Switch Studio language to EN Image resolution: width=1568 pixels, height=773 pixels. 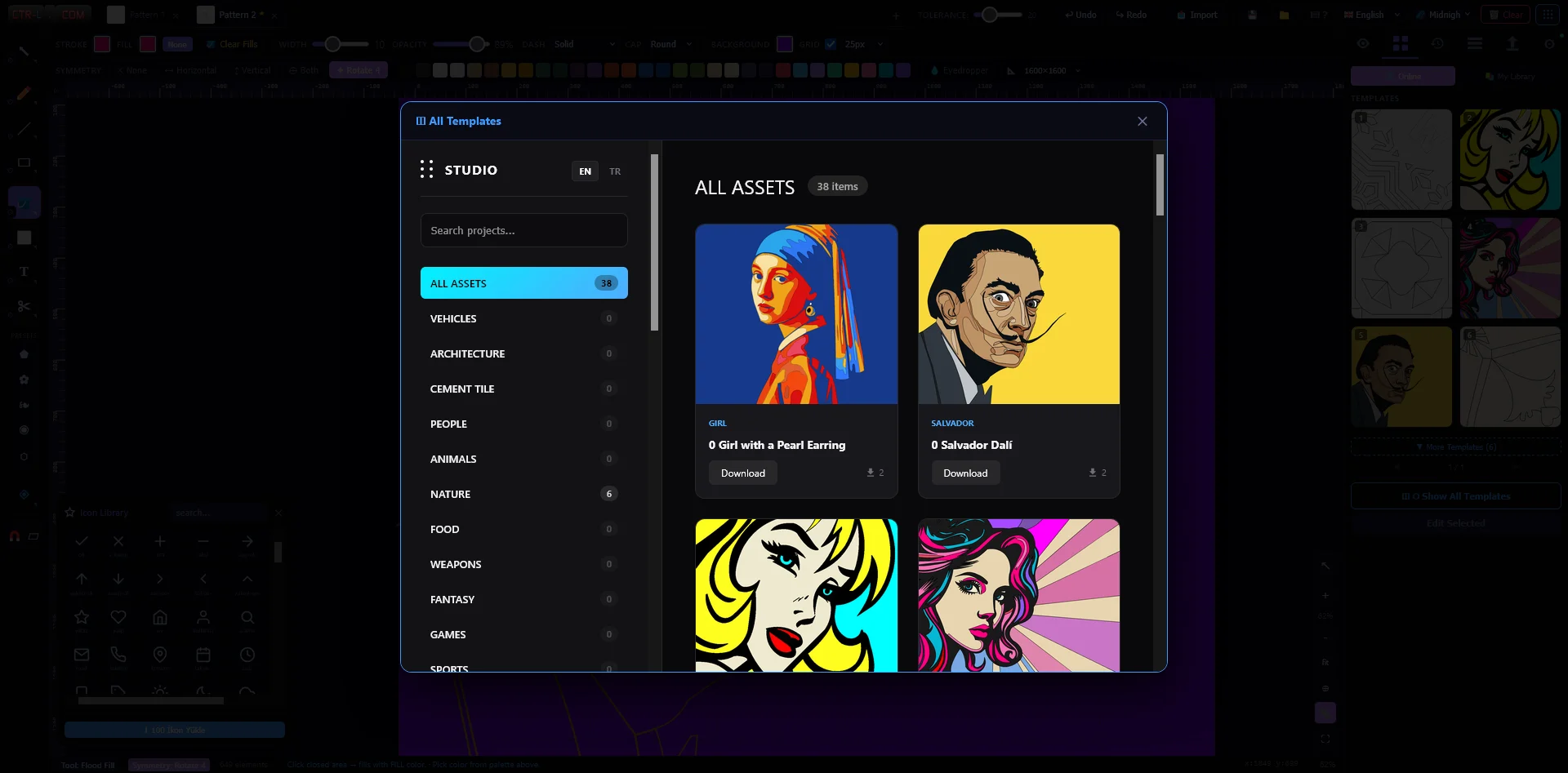click(x=585, y=171)
